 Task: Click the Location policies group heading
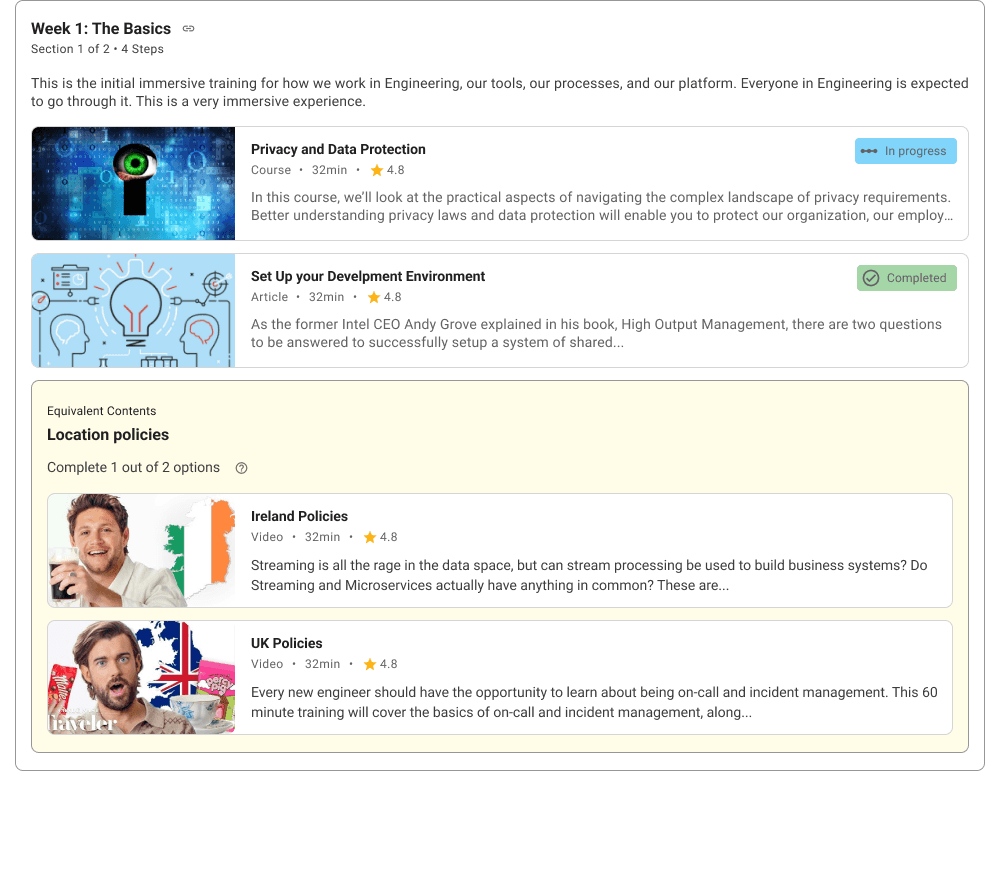(108, 435)
